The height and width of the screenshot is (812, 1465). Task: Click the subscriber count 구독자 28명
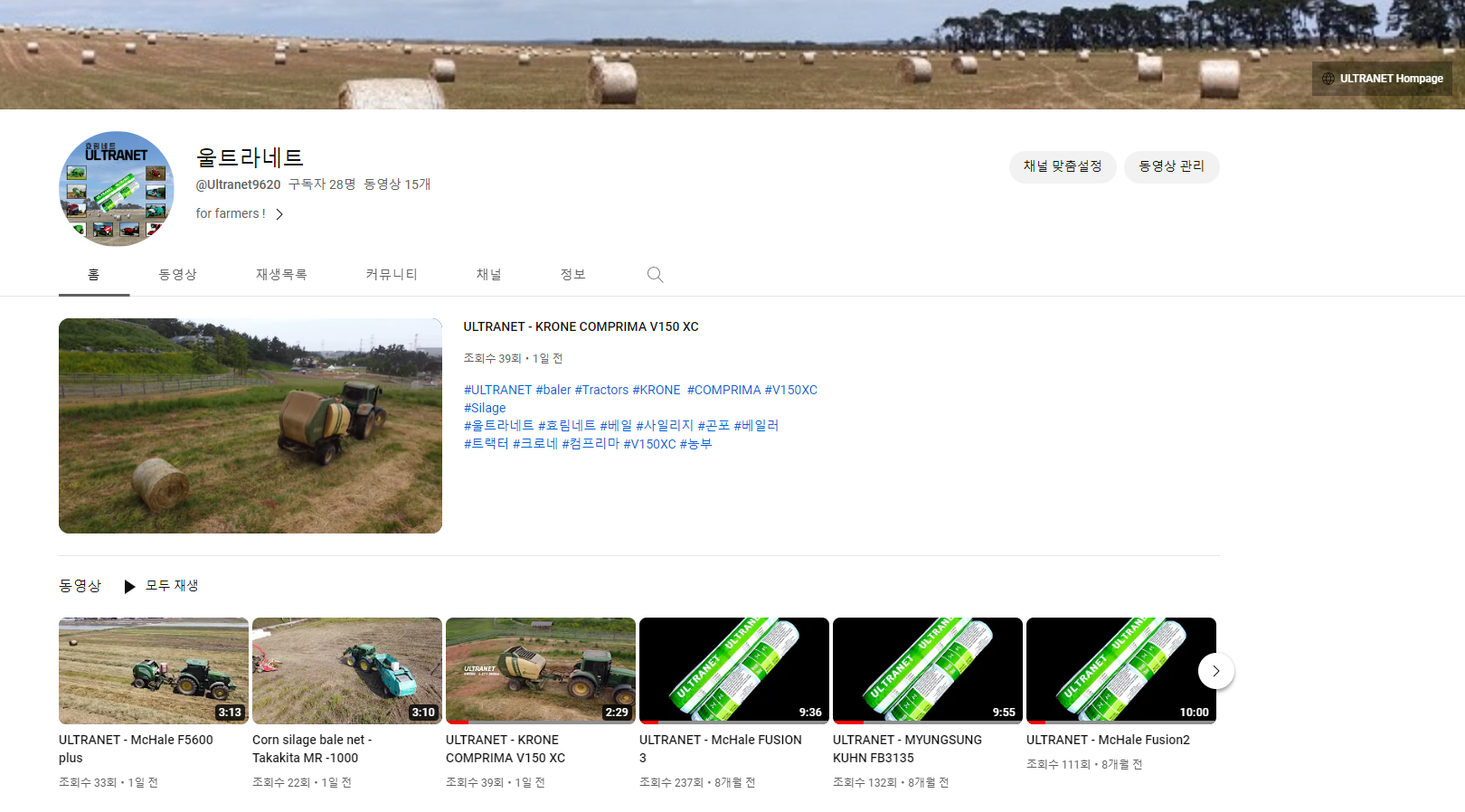tap(322, 184)
